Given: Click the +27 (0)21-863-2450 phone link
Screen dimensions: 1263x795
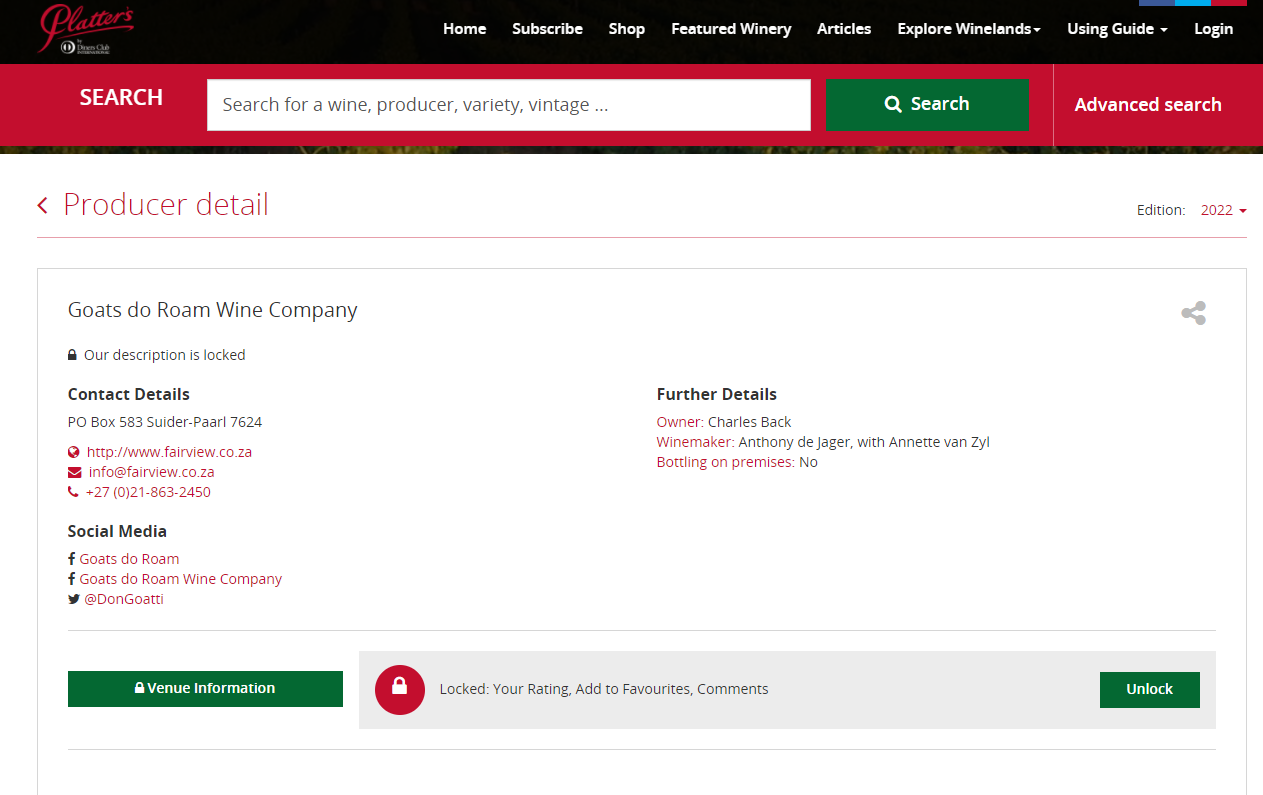Looking at the screenshot, I should coord(148,492).
